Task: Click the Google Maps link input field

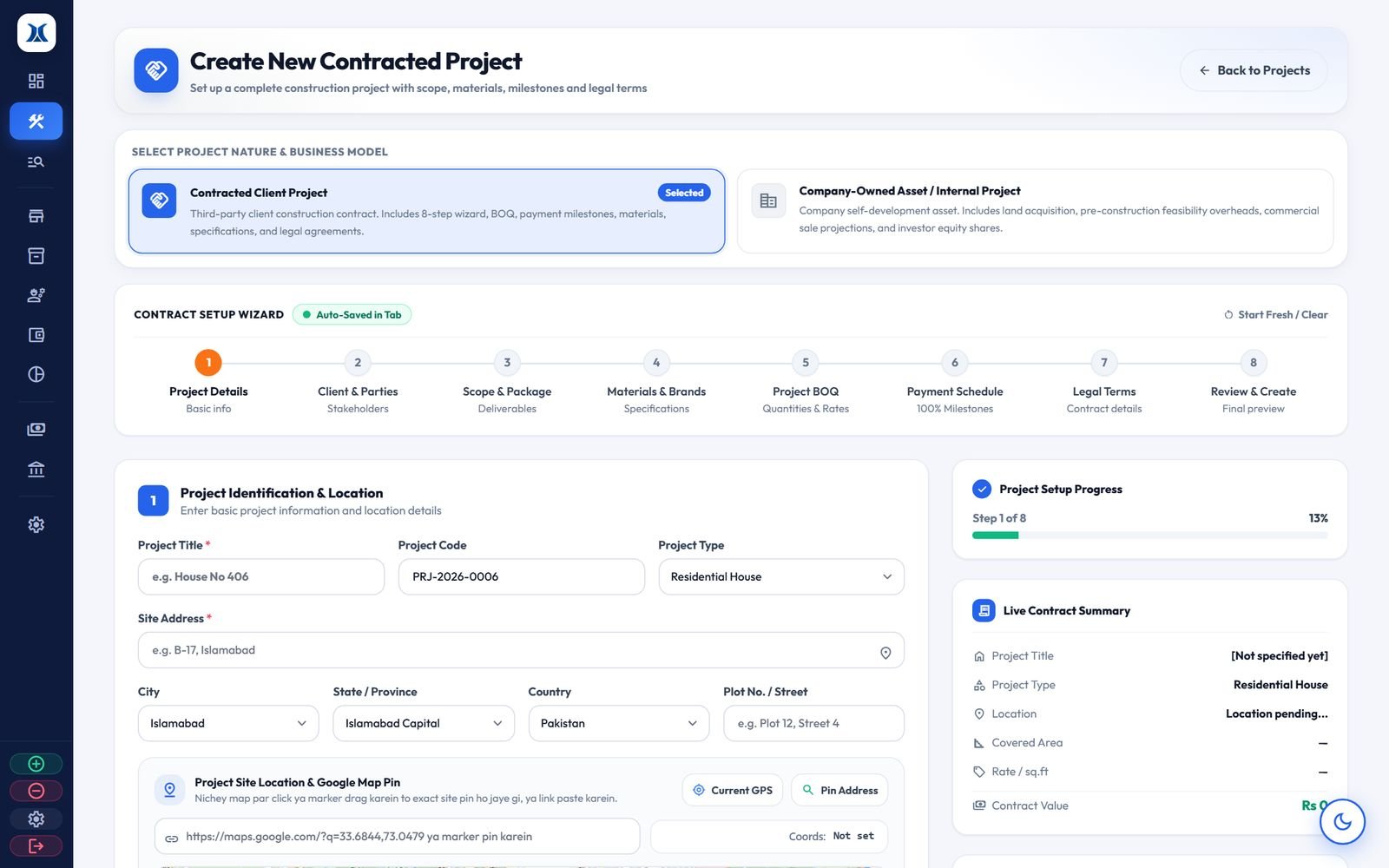Action: tap(398, 837)
